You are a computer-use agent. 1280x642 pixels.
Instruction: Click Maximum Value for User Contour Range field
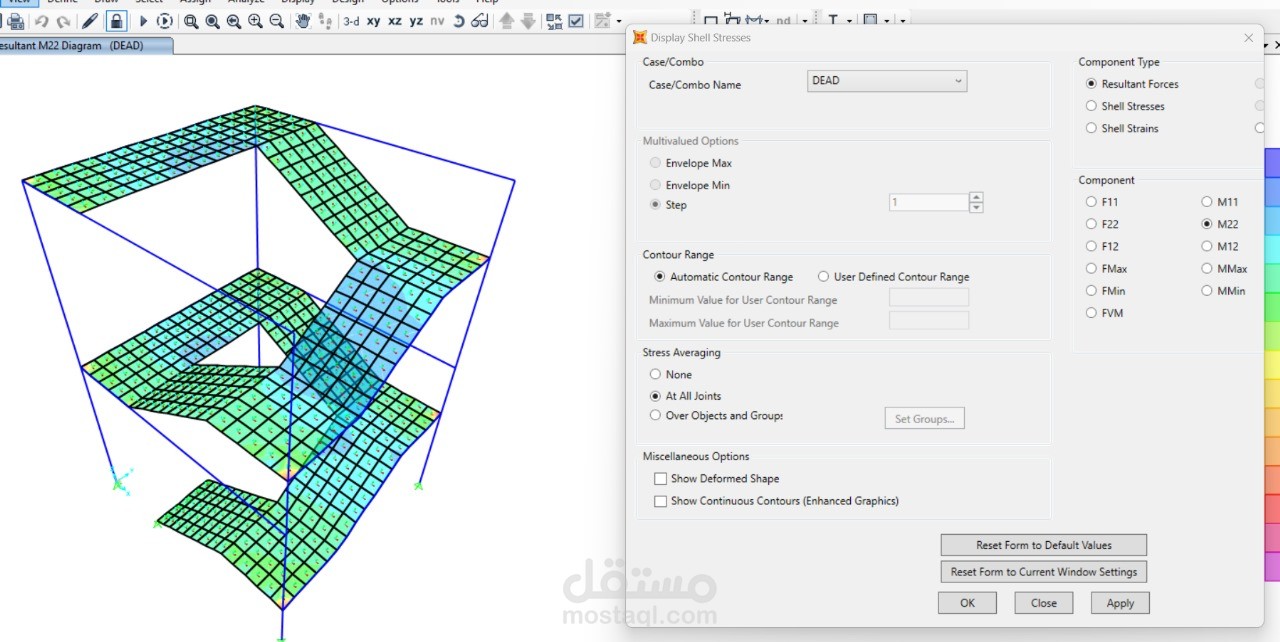929,321
